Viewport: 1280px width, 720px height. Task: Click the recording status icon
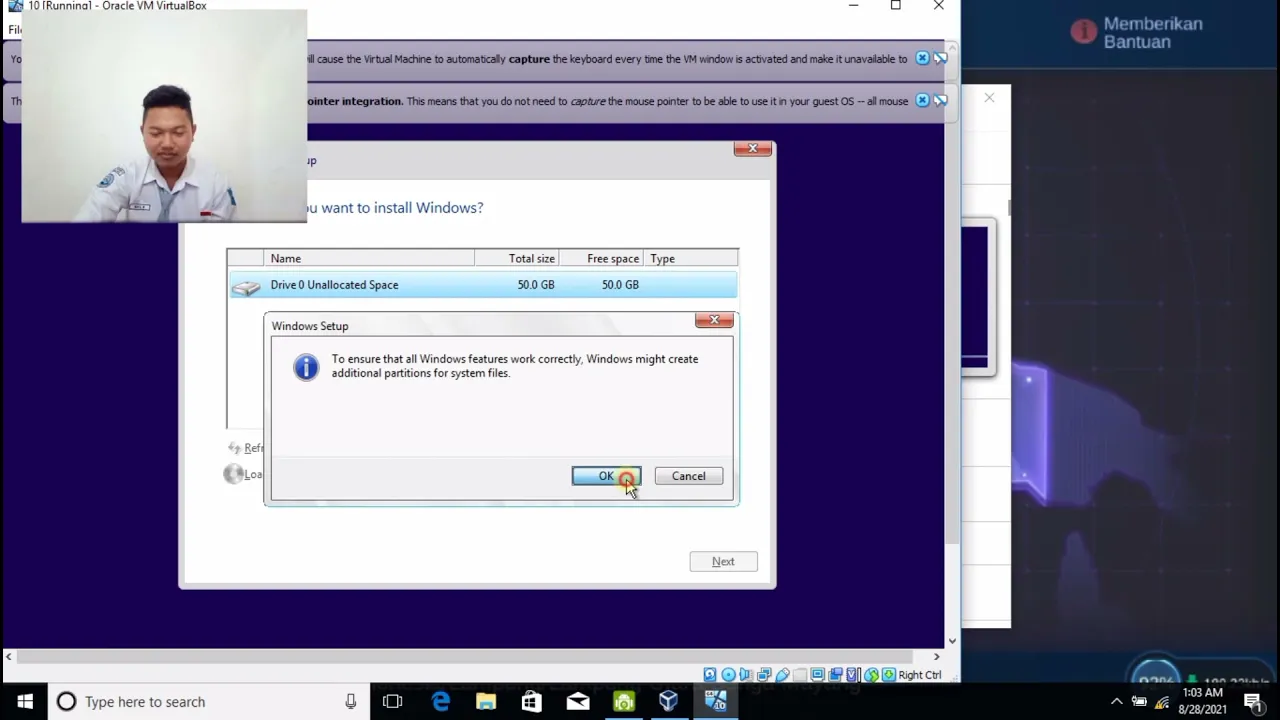coord(836,675)
